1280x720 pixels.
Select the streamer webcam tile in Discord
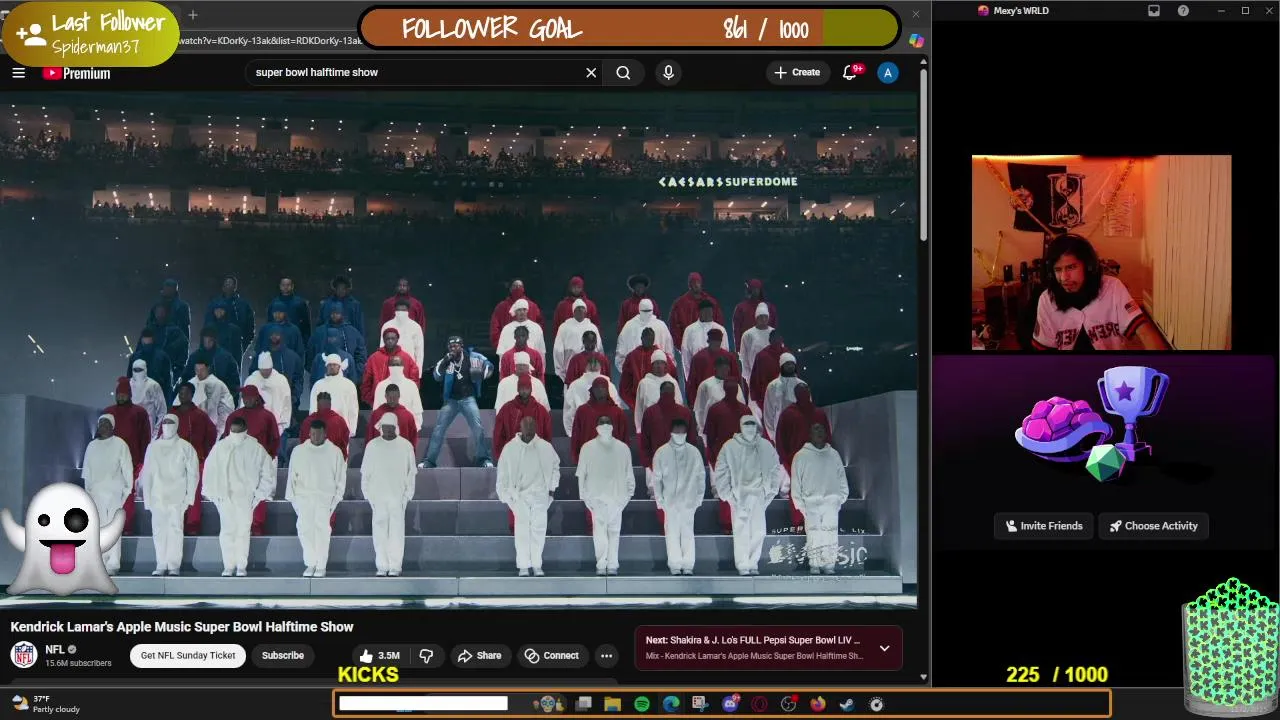point(1101,252)
